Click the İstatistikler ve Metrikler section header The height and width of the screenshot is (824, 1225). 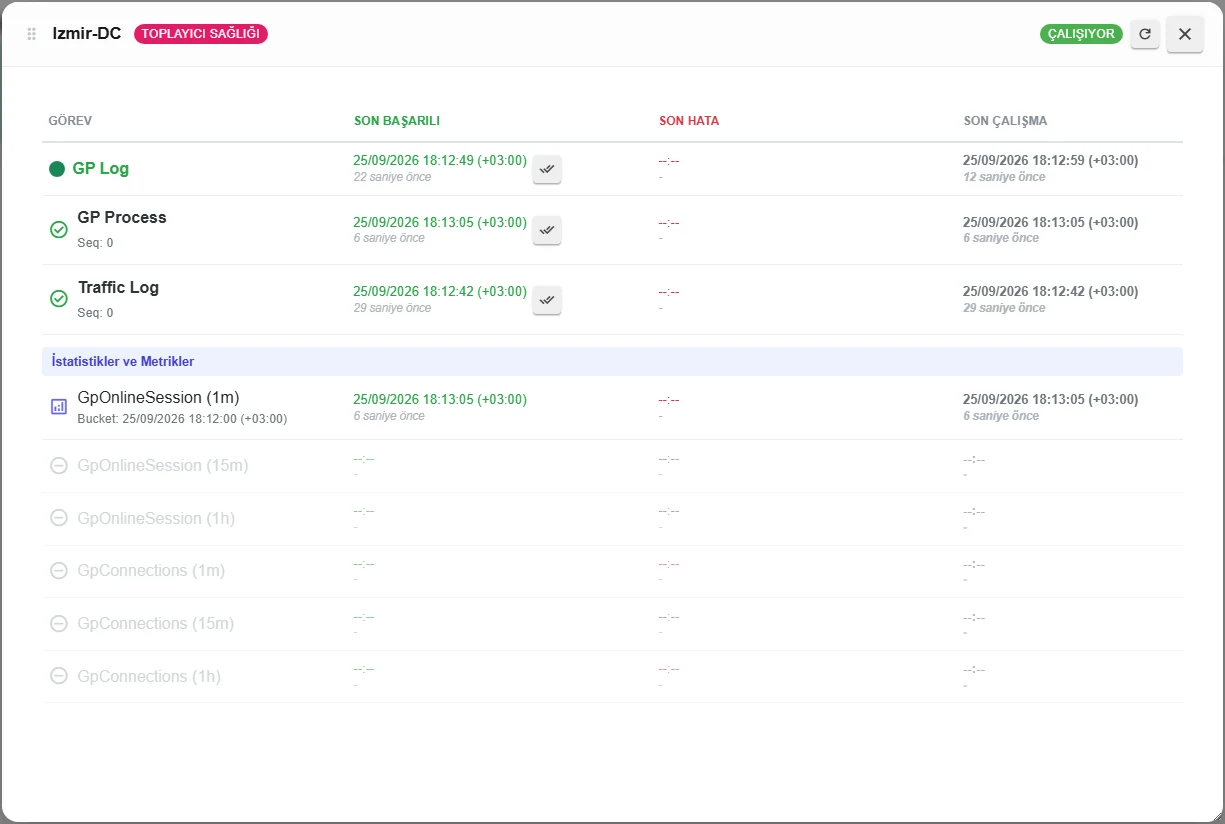pyautogui.click(x=612, y=361)
